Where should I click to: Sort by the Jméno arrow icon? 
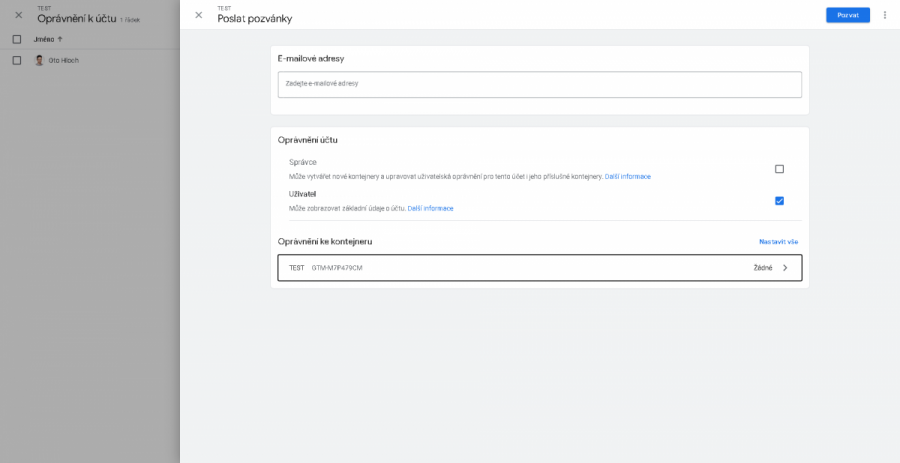(60, 39)
